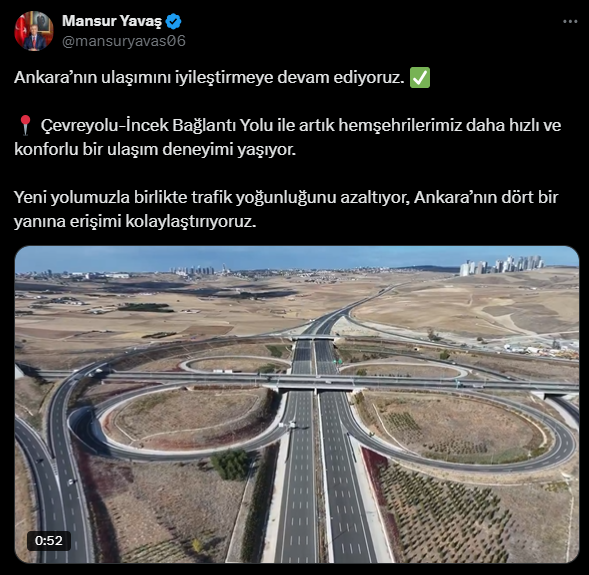Click the blue verified badge
Screen dimensions: 589x575
[x=174, y=21]
